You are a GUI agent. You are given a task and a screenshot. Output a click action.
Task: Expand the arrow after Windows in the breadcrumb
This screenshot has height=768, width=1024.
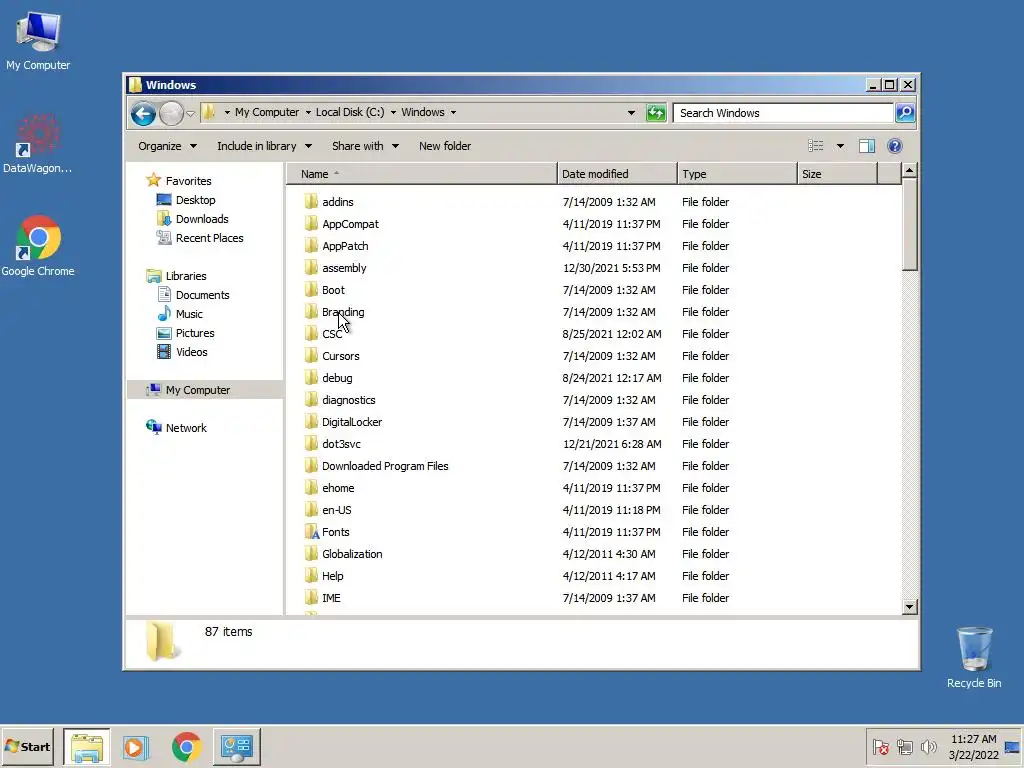(453, 112)
